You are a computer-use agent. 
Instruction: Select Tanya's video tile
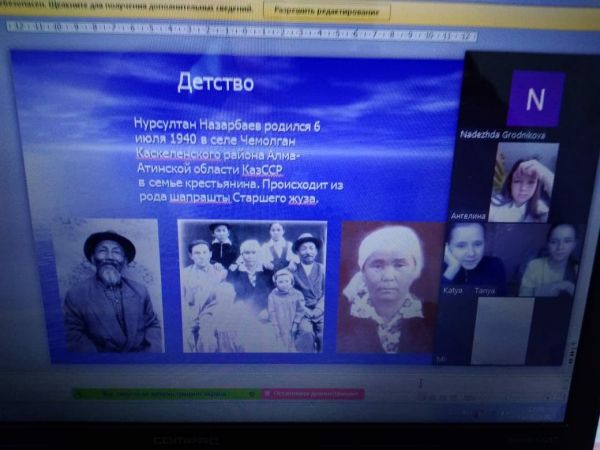click(x=547, y=258)
